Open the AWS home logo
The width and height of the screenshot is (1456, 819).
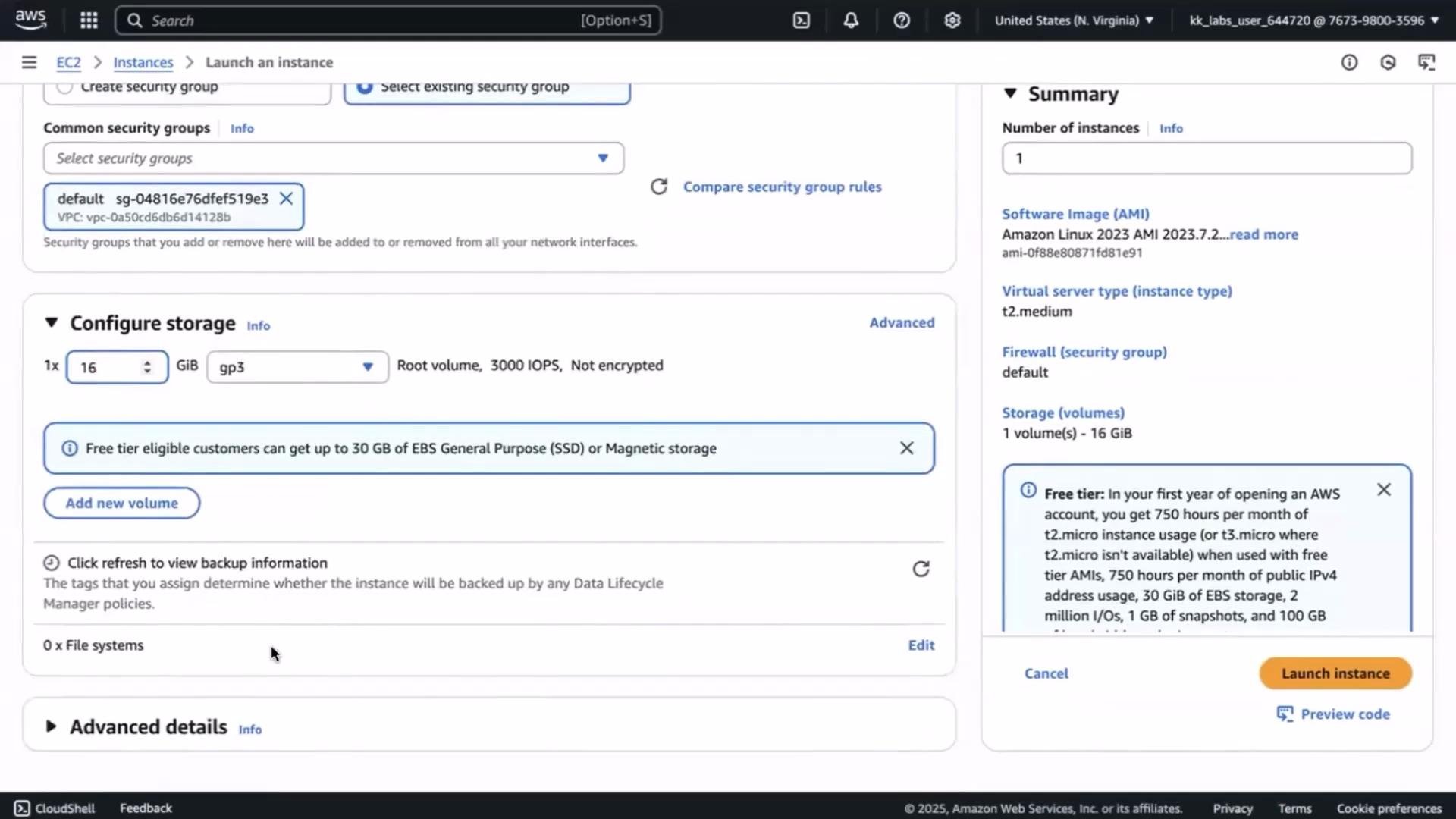point(30,20)
